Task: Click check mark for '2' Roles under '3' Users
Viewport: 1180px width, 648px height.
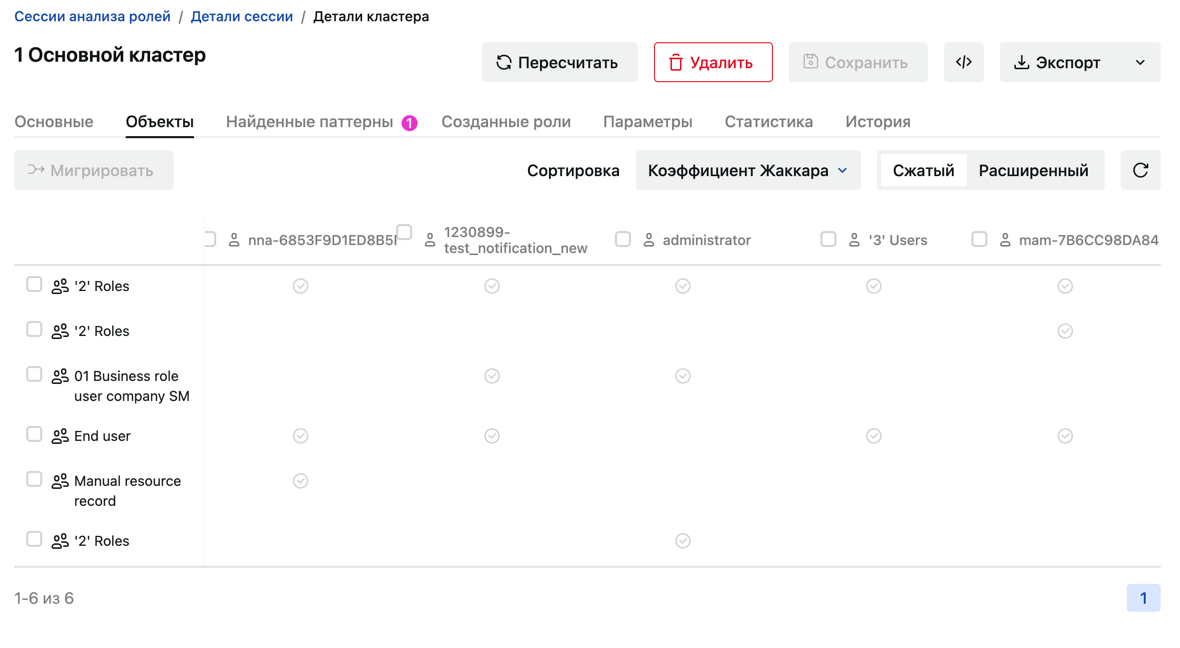Action: [x=874, y=286]
